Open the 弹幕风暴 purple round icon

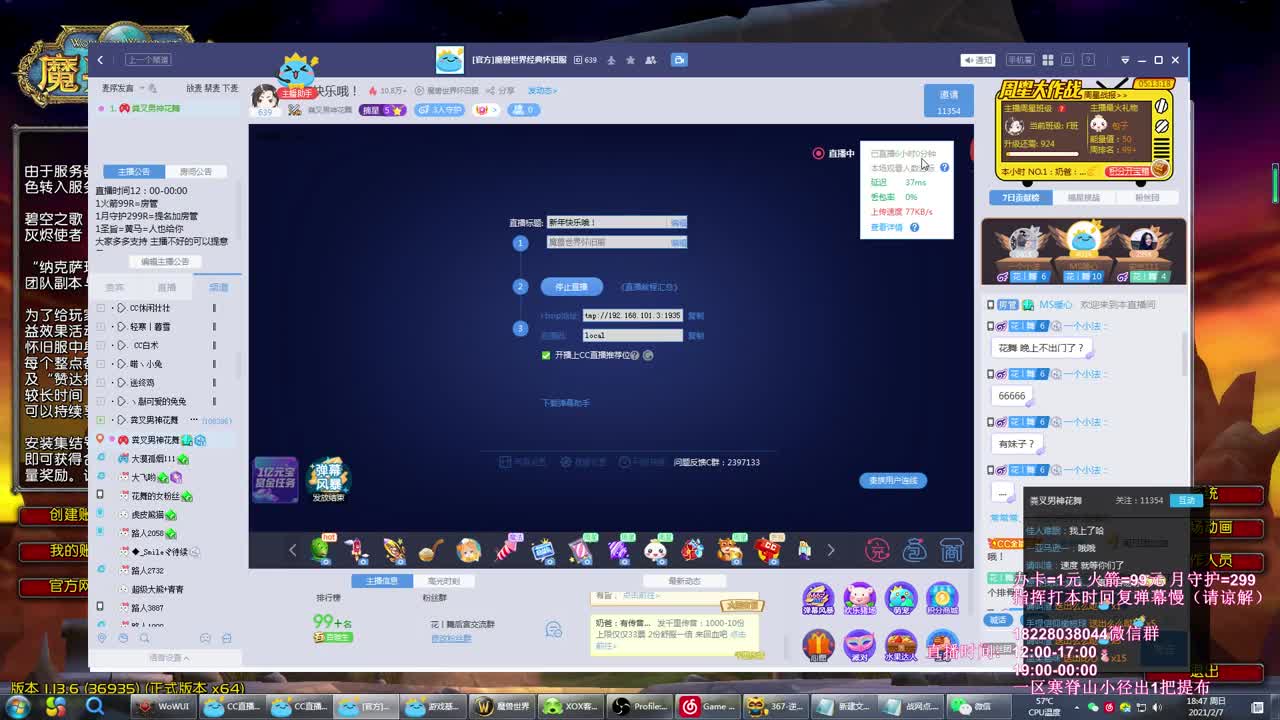[817, 598]
